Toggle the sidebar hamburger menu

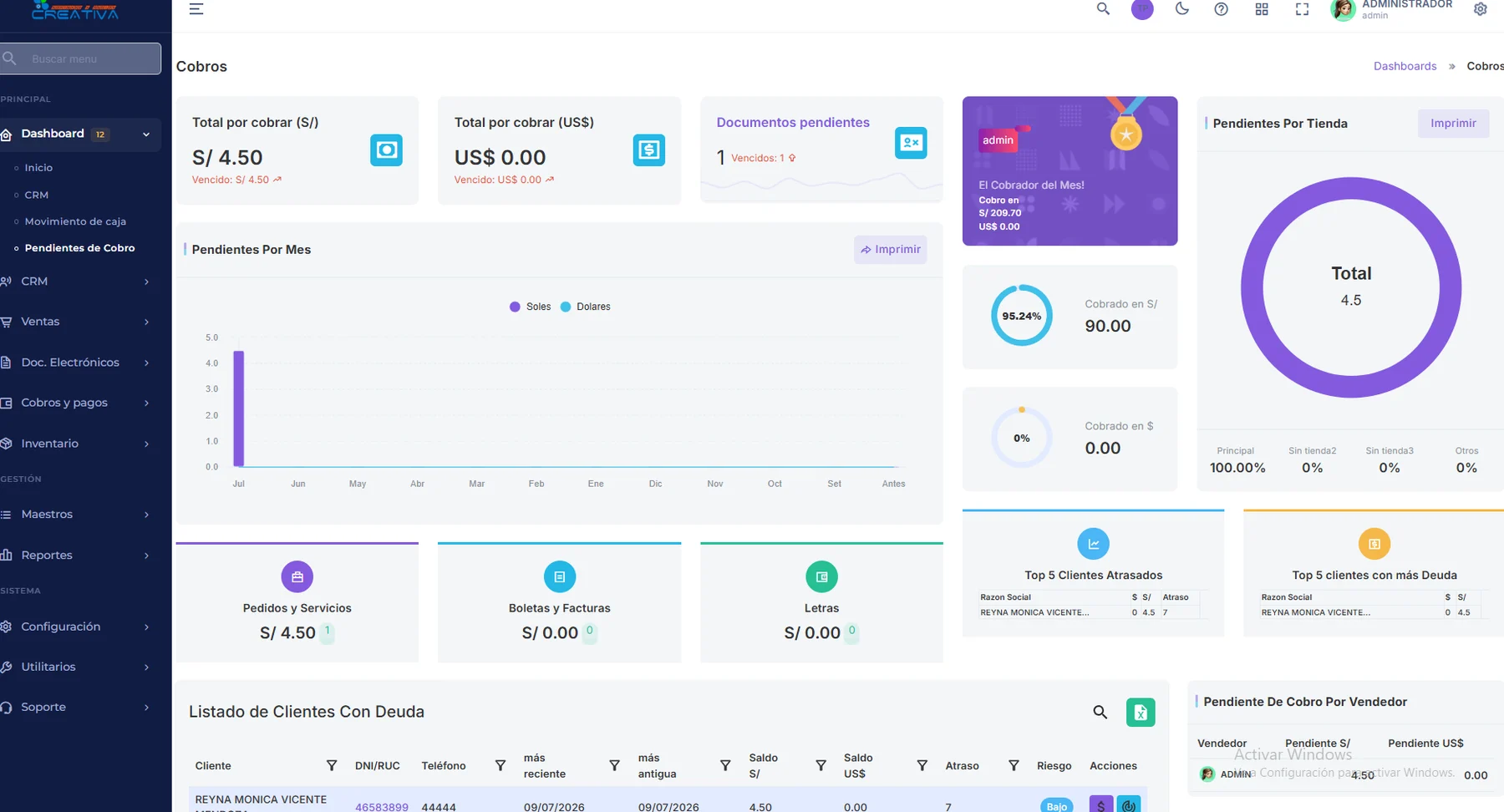pyautogui.click(x=196, y=9)
